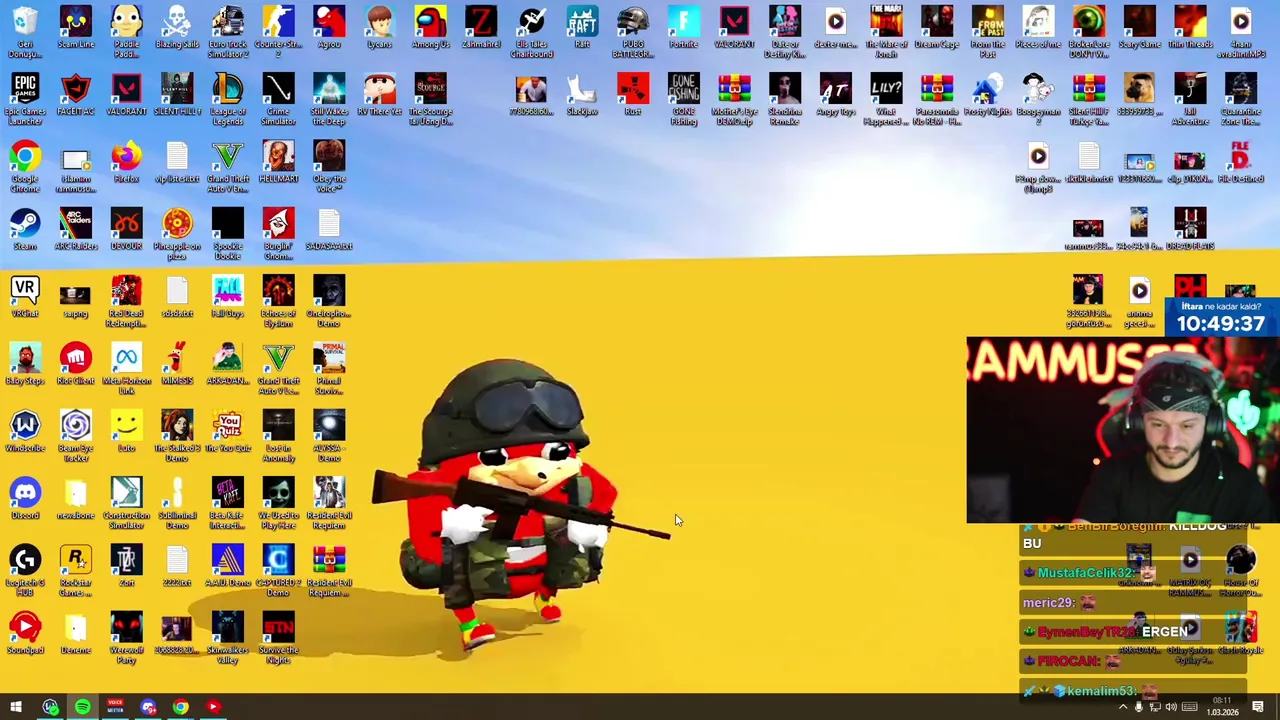Open the Rockstar Games launcher shortcut
The image size is (1280, 720).
coord(76,568)
